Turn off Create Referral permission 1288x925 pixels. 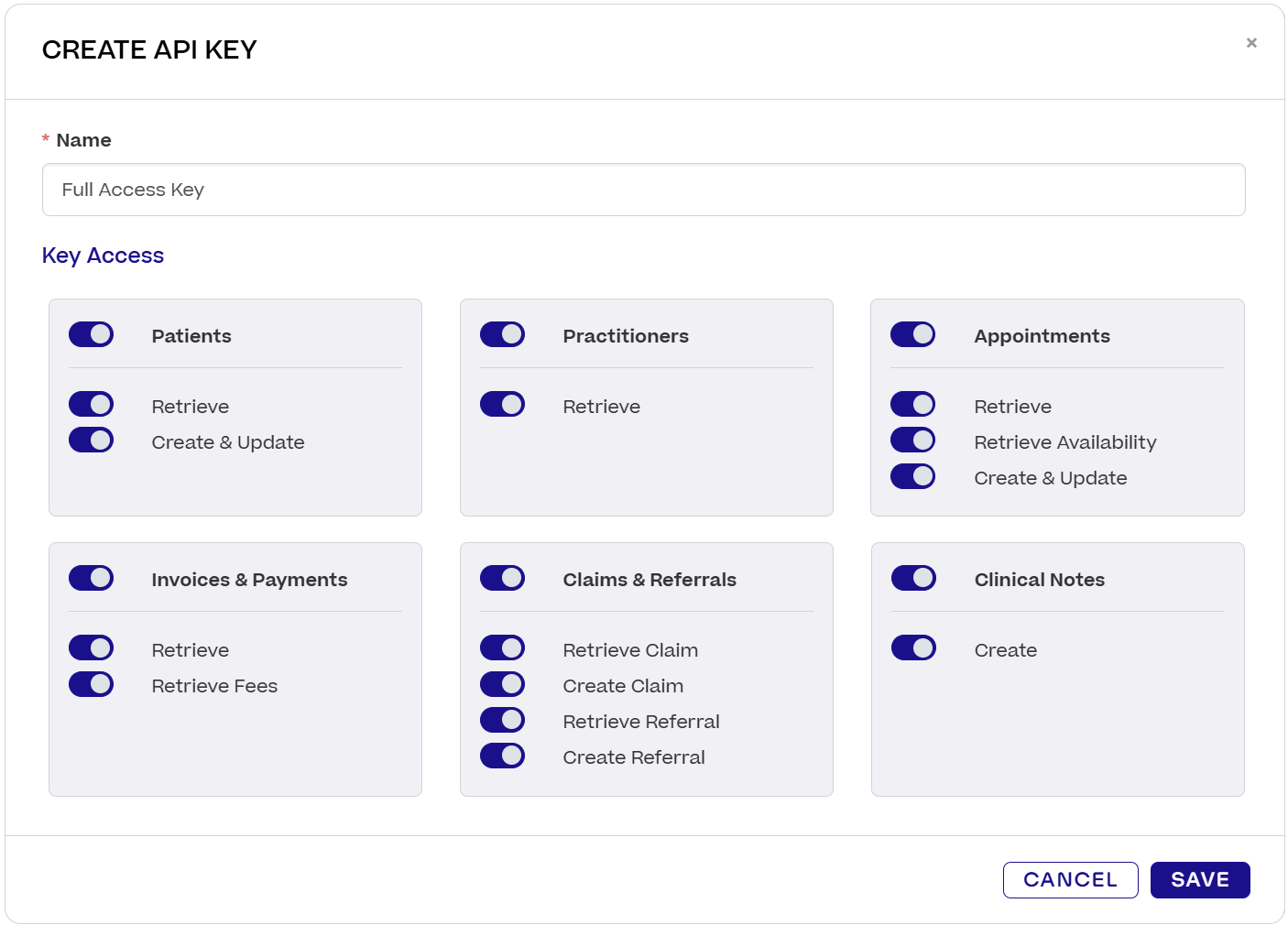(502, 756)
